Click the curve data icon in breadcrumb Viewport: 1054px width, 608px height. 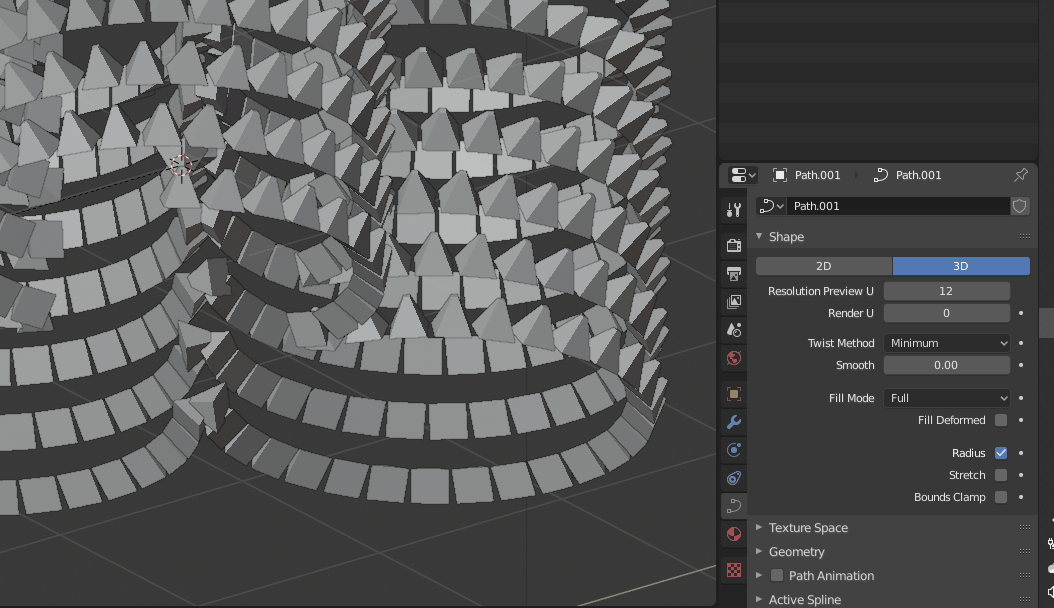pyautogui.click(x=880, y=175)
